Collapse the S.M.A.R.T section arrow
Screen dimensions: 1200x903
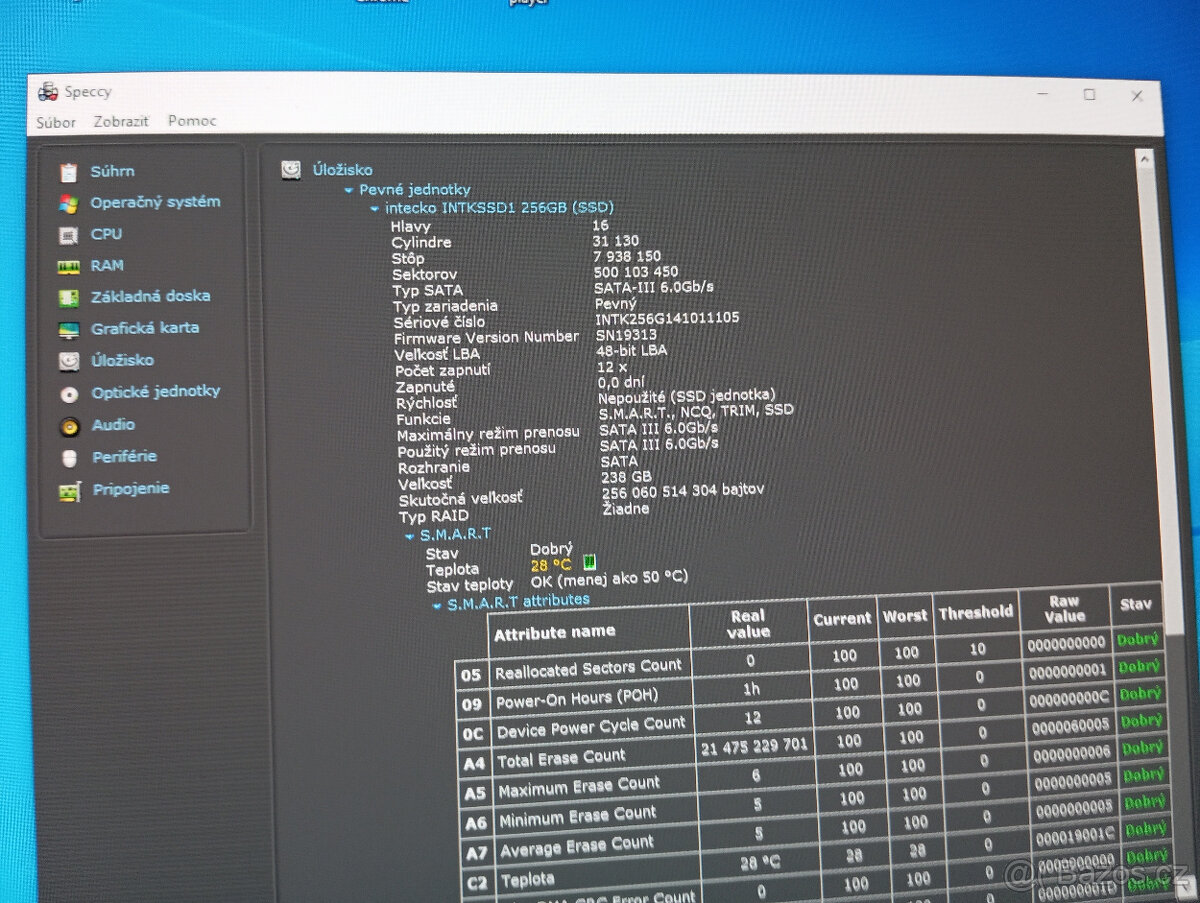click(409, 536)
